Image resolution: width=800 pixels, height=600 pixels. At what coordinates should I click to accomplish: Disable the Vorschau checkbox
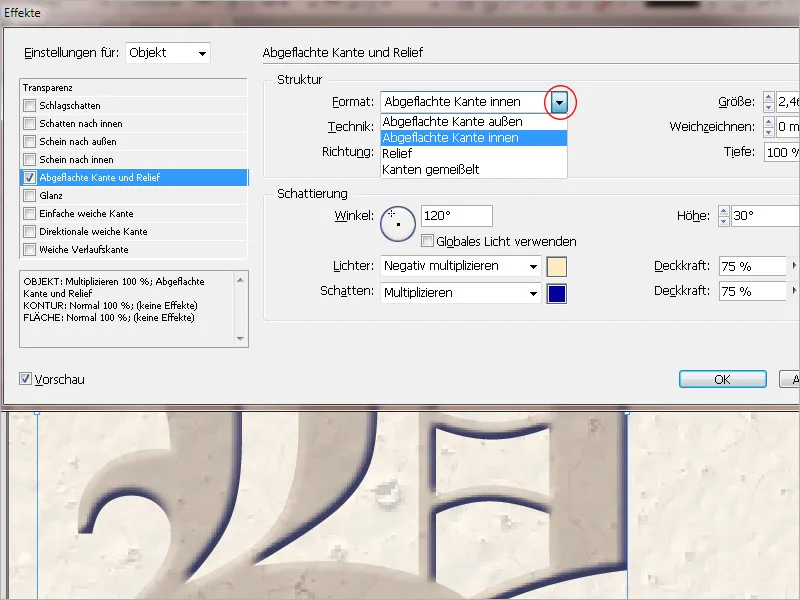tap(24, 380)
